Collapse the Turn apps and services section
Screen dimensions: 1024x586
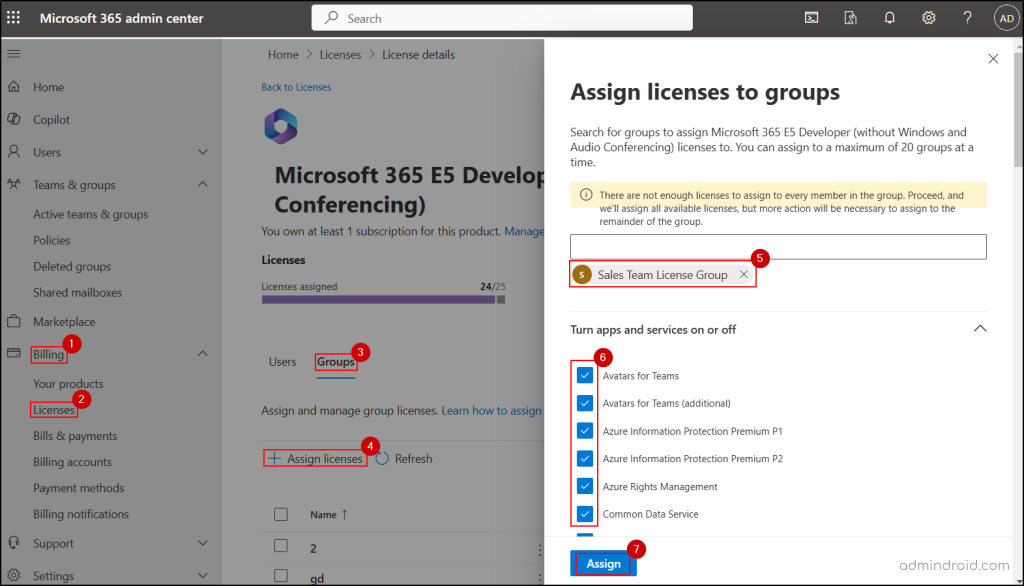point(980,328)
